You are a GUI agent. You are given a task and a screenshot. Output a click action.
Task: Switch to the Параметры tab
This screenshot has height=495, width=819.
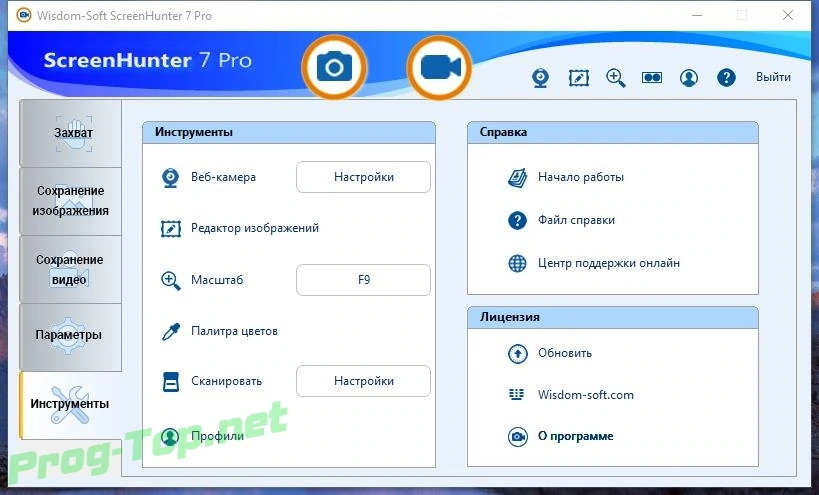click(x=71, y=337)
